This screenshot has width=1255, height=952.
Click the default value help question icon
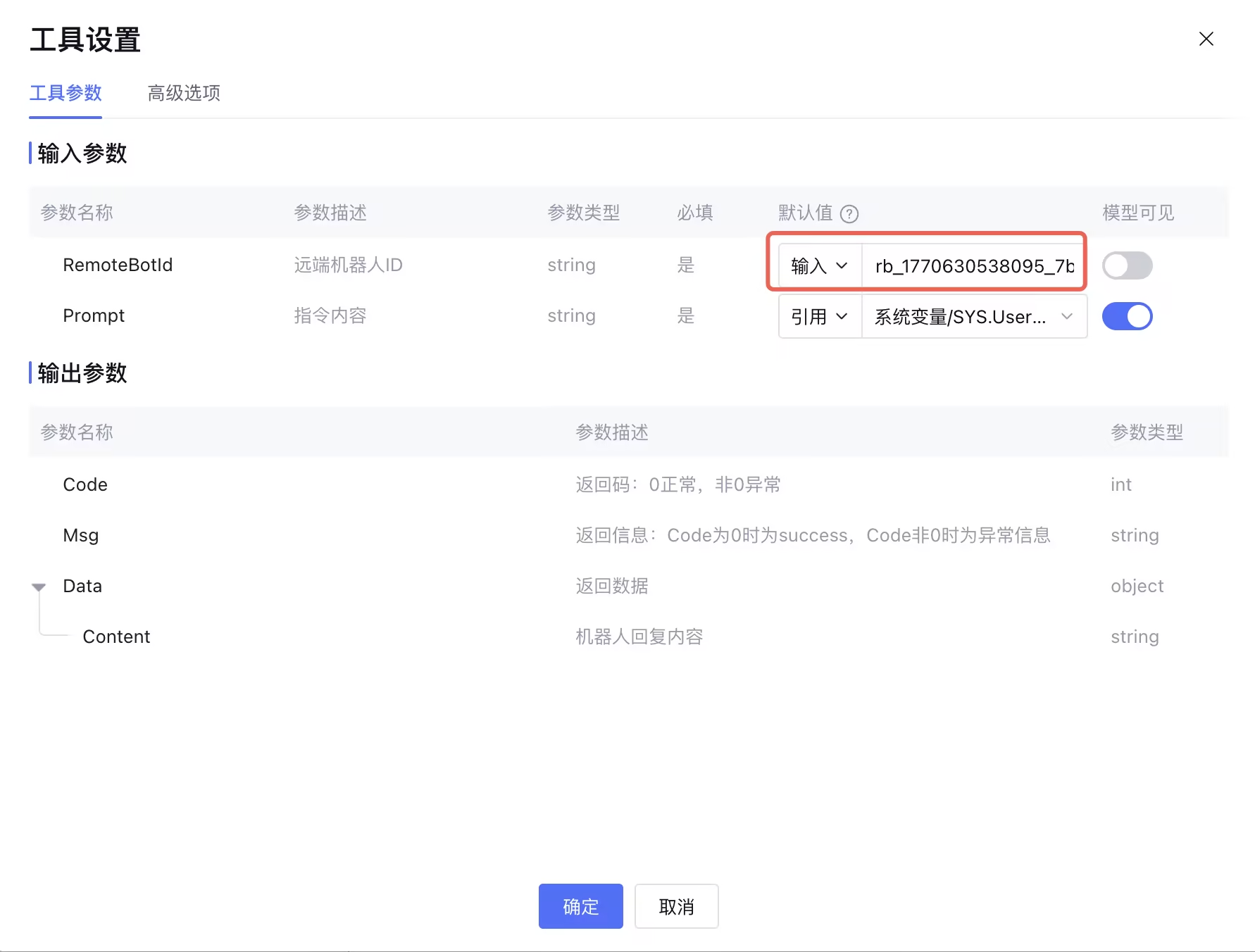pyautogui.click(x=849, y=213)
